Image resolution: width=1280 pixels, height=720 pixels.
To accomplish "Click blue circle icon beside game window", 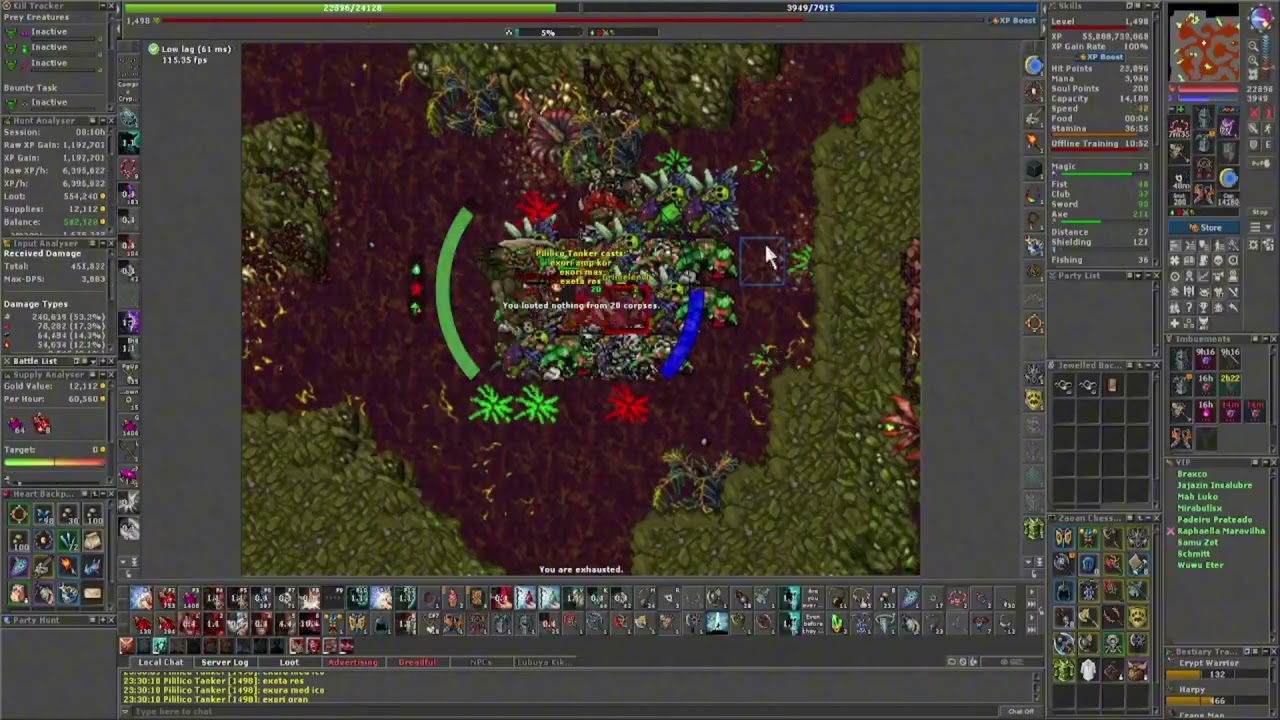I will [x=1033, y=65].
